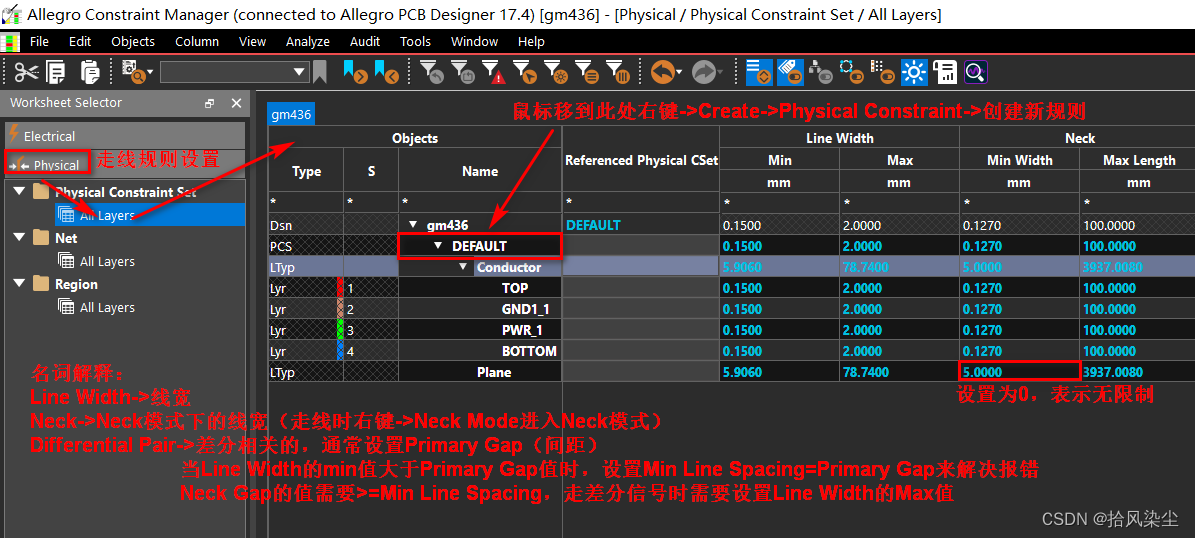Click Plane row Neck Min Width 5.0000 cell
Image resolution: width=1195 pixels, height=538 pixels.
point(1020,372)
